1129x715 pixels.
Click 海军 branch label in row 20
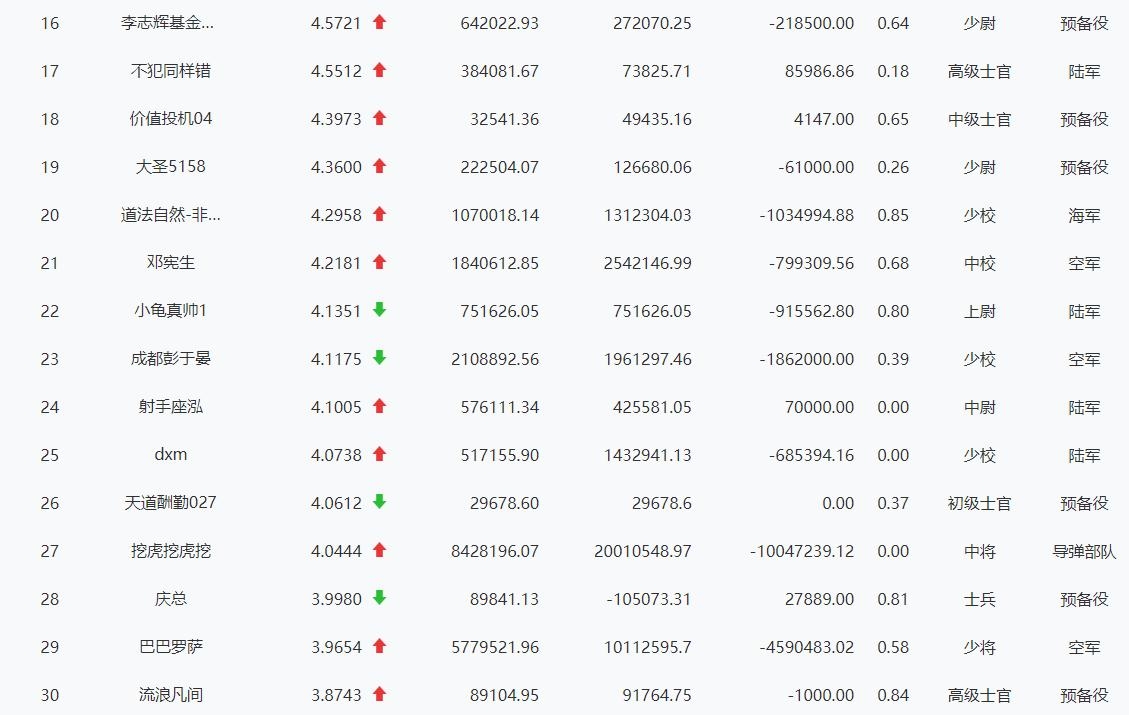pyautogui.click(x=1084, y=215)
